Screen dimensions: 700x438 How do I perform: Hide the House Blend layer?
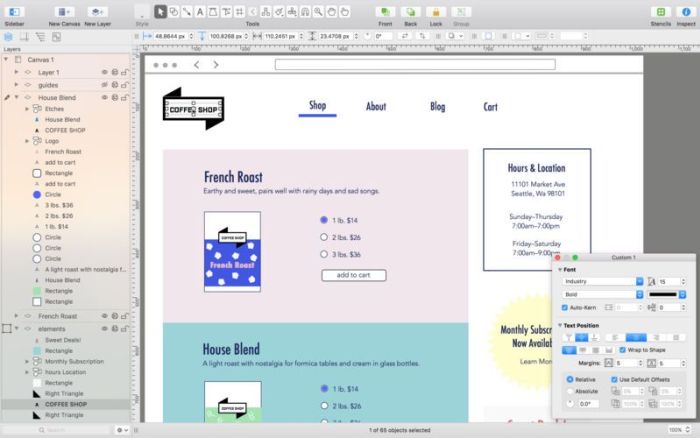104,97
